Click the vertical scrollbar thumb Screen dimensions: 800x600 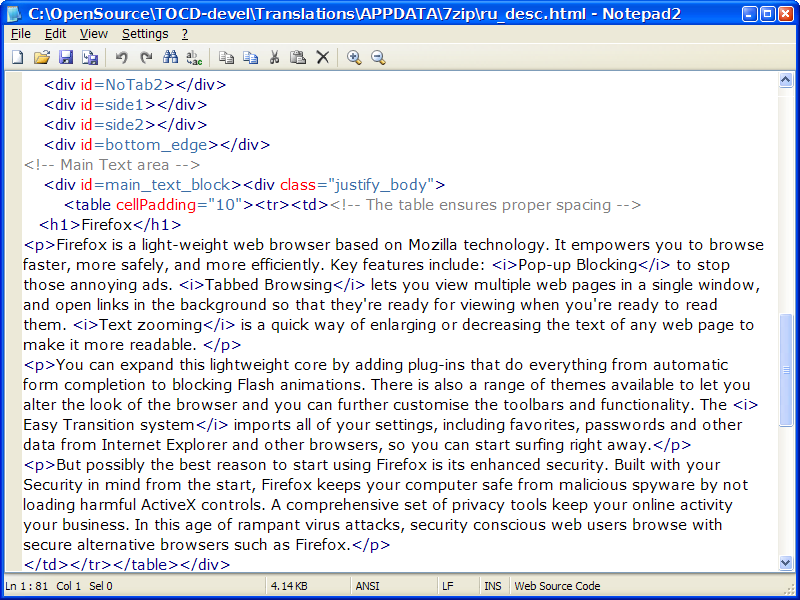786,370
